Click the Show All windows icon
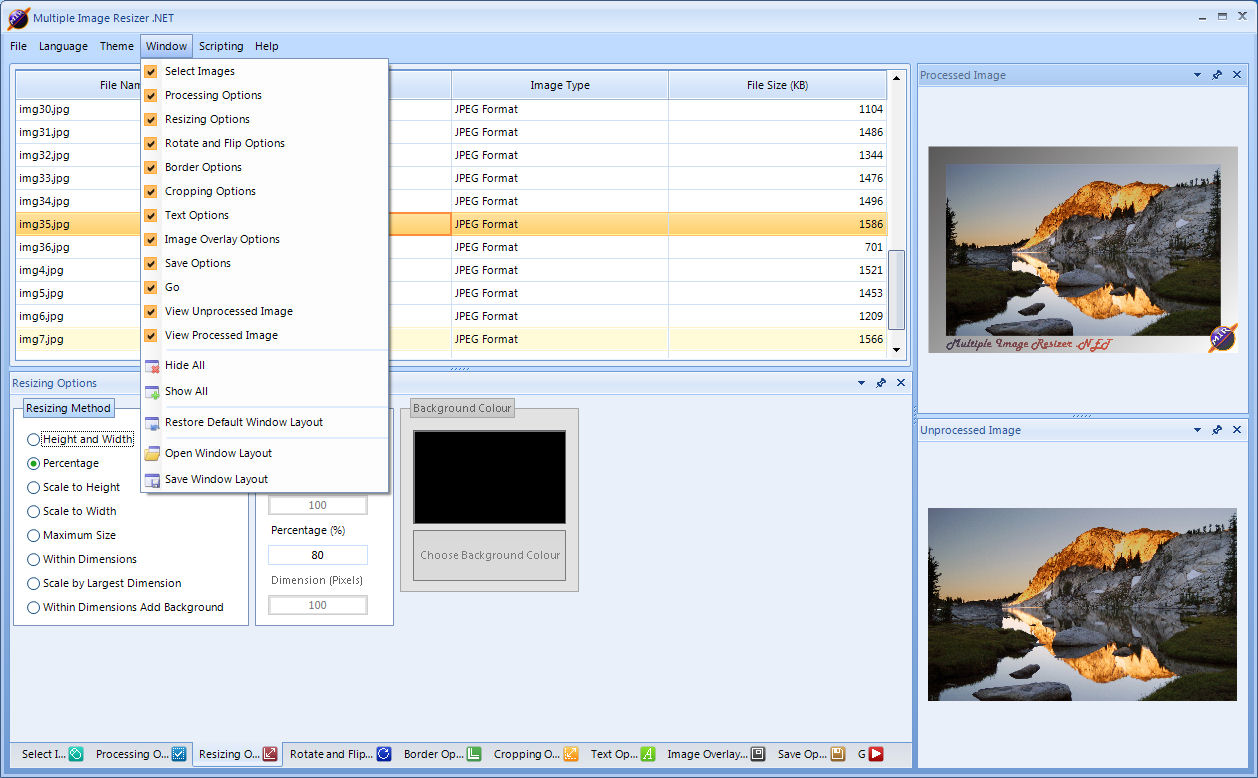Viewport: 1258px width, 778px height. click(x=152, y=392)
